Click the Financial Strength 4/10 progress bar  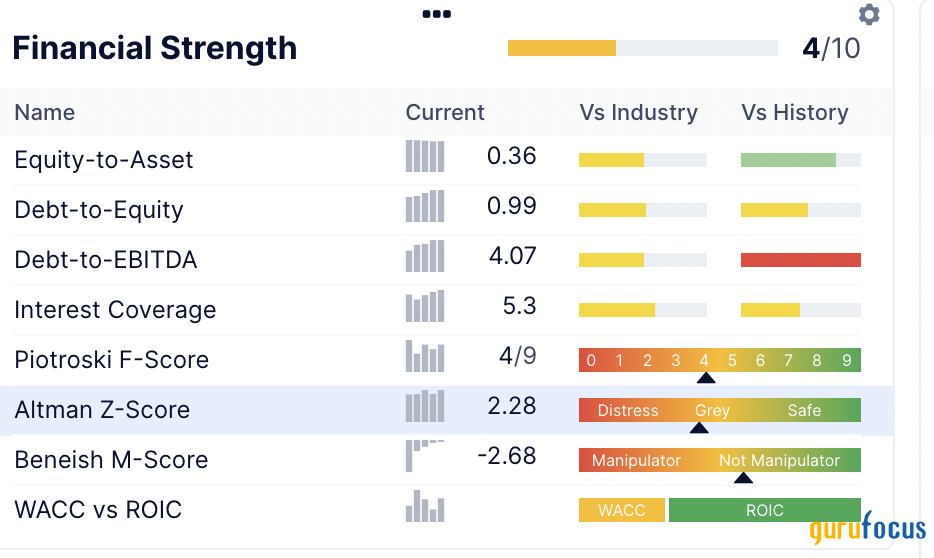[x=642, y=48]
